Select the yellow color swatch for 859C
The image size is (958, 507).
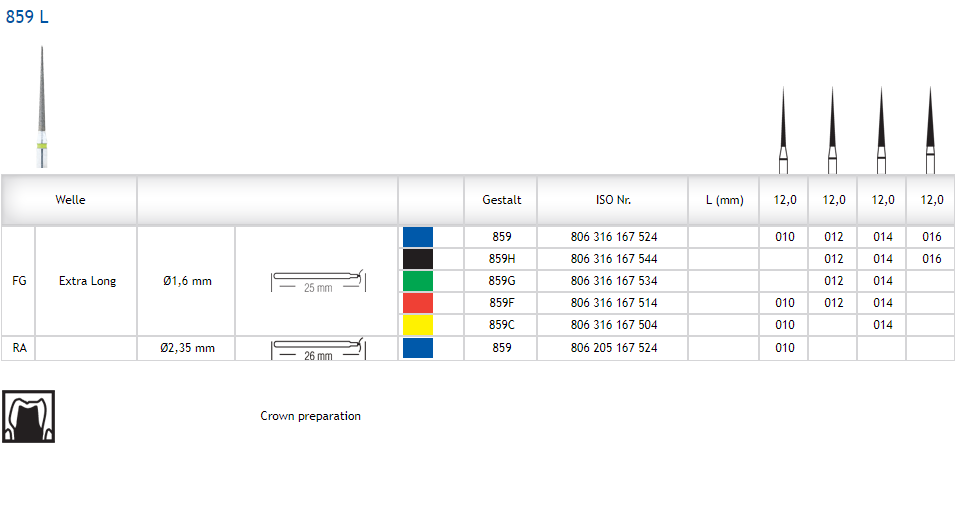[418, 325]
